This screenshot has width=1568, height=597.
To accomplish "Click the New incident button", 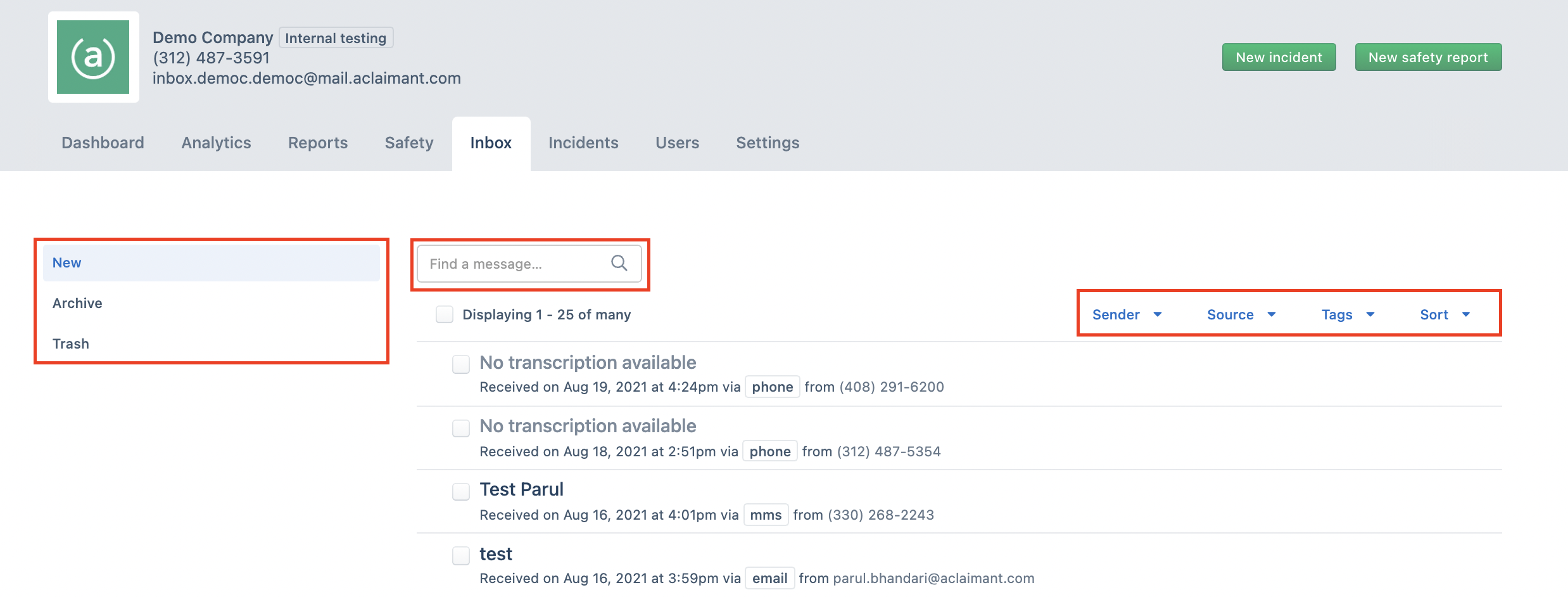I will [x=1279, y=57].
